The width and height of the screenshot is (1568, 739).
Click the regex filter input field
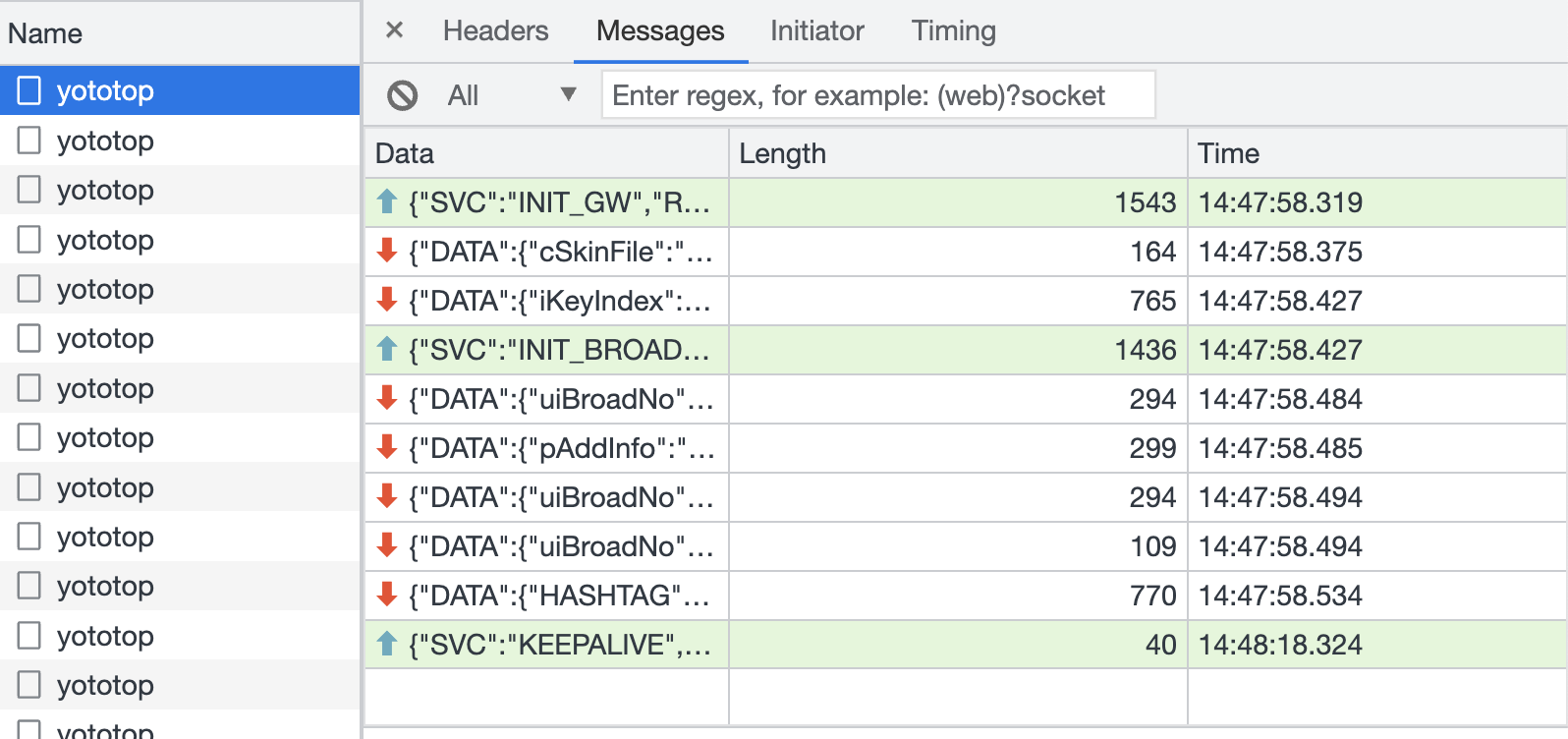click(877, 95)
